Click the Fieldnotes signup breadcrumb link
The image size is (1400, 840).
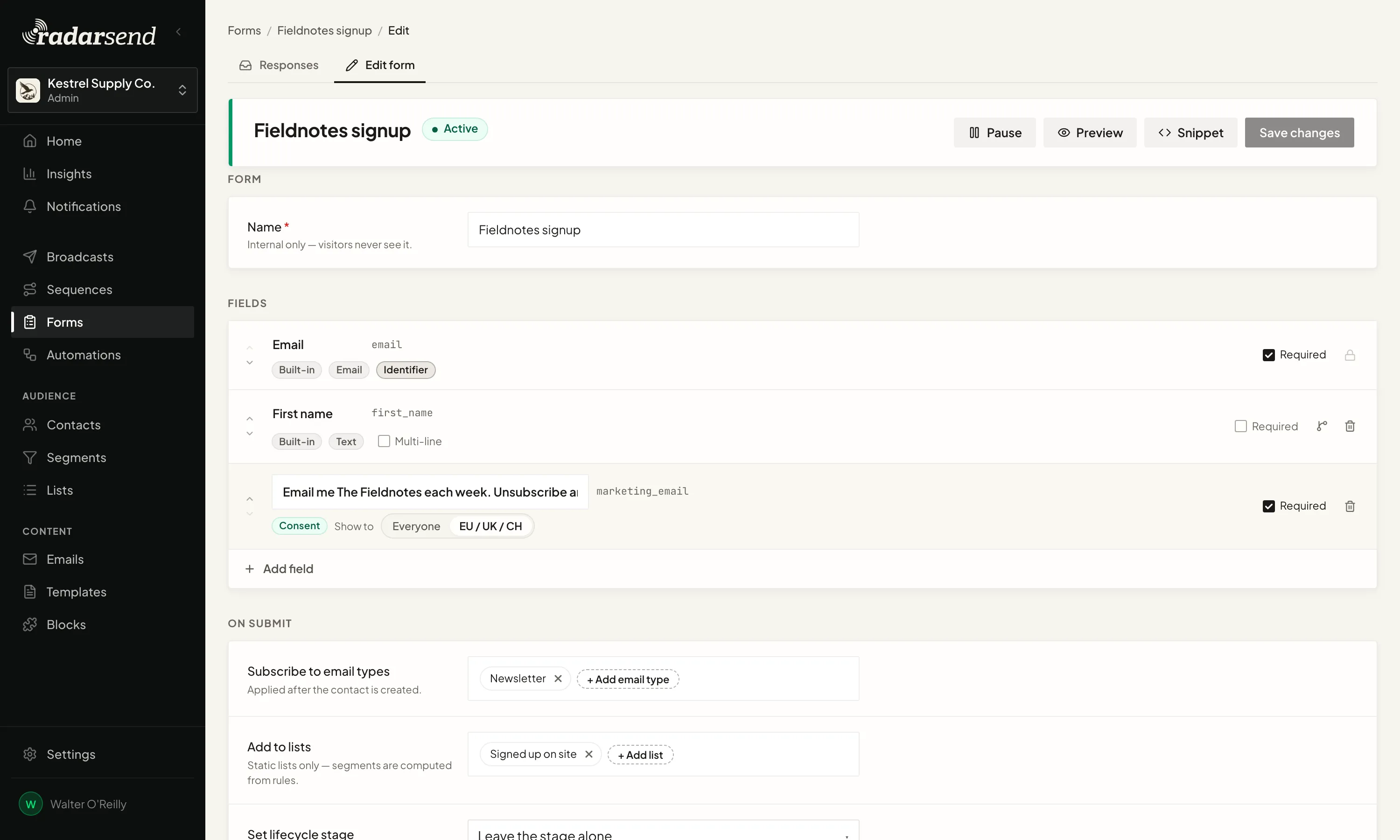pos(324,30)
